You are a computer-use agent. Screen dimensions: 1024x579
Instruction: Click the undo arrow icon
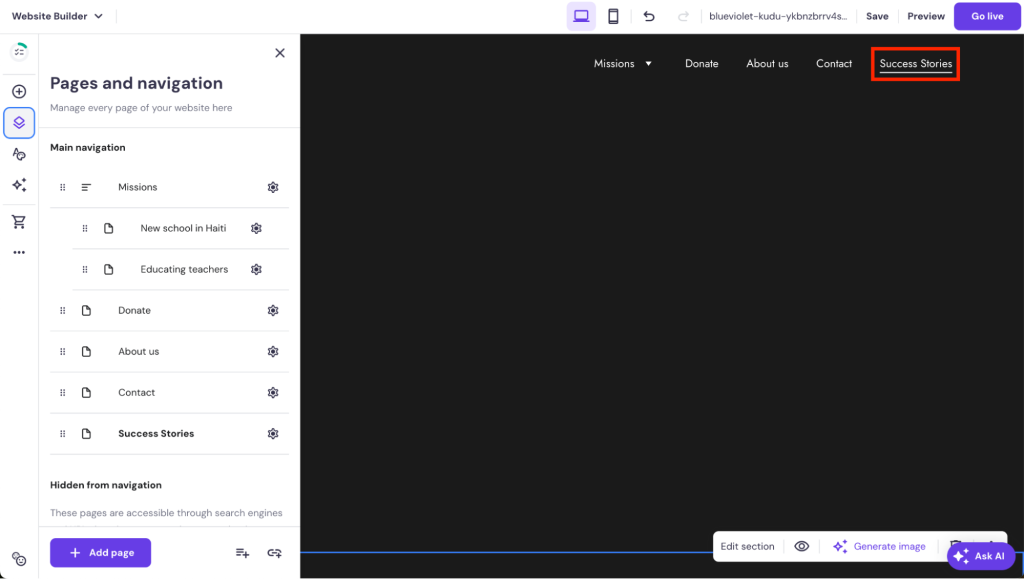649,16
